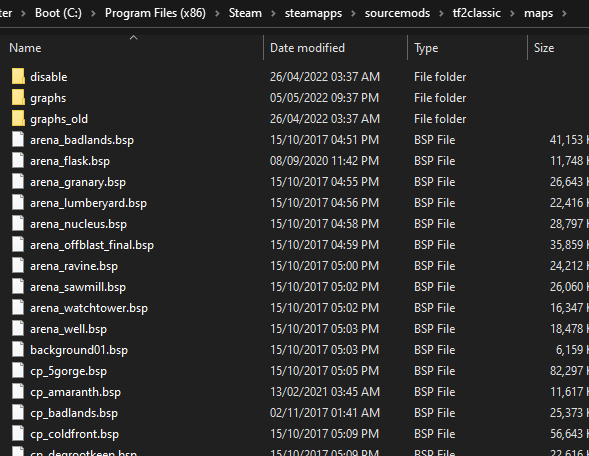This screenshot has height=456, width=589.
Task: Click the cp_amaranth.bsp file icon
Action: click(18, 392)
